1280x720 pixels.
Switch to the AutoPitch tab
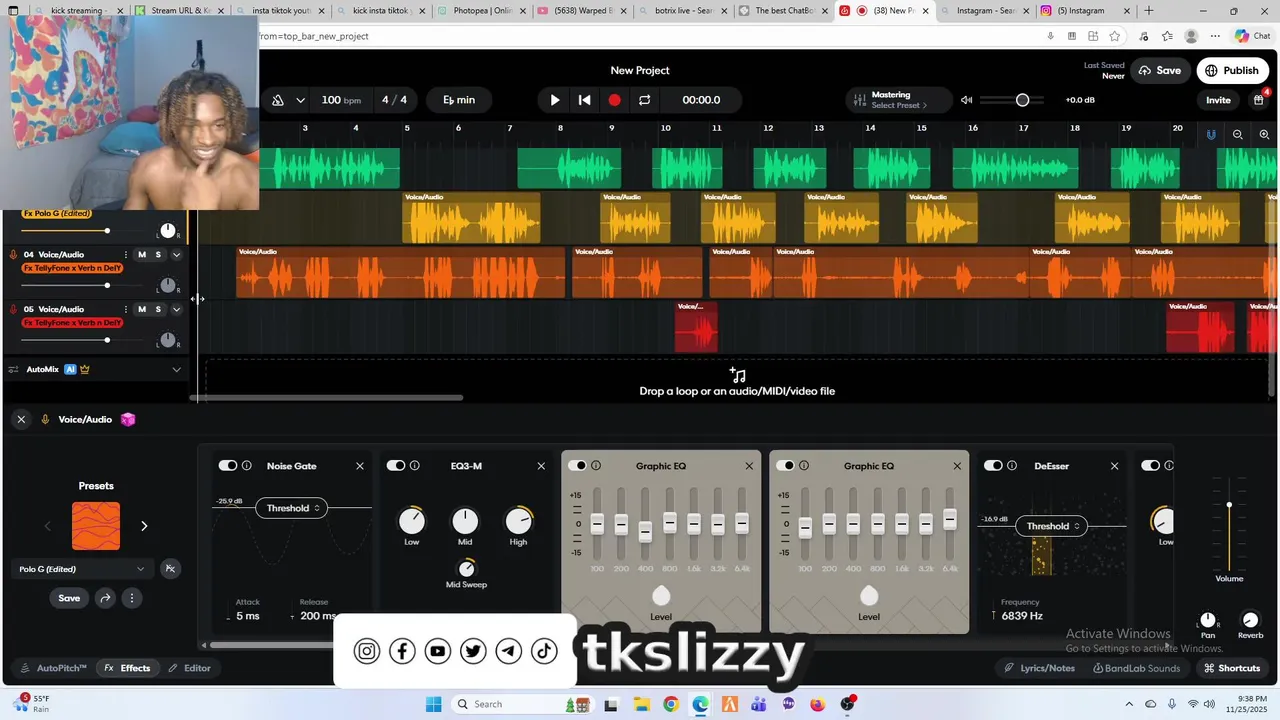53,668
